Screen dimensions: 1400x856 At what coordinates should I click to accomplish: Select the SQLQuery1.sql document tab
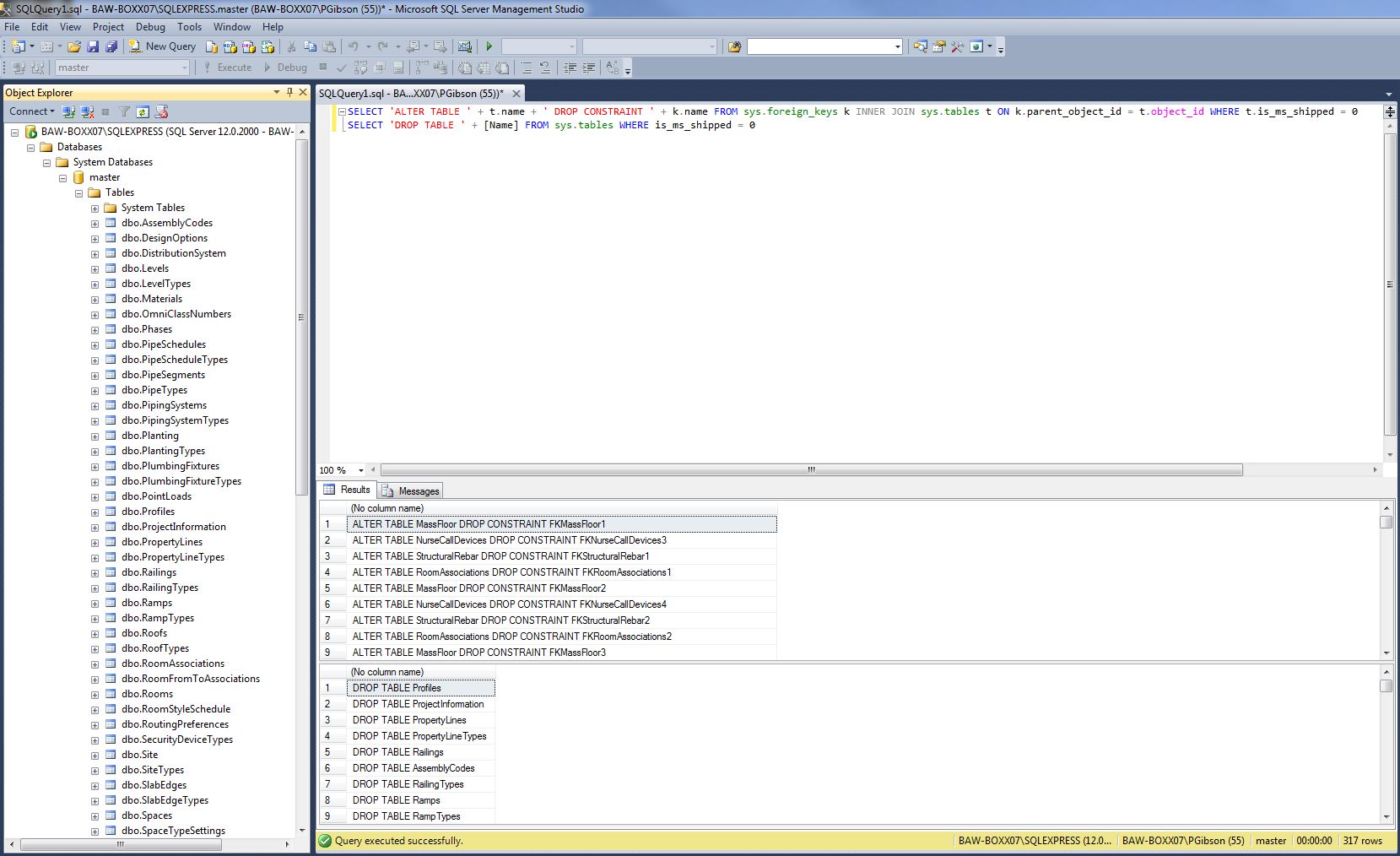(411, 93)
